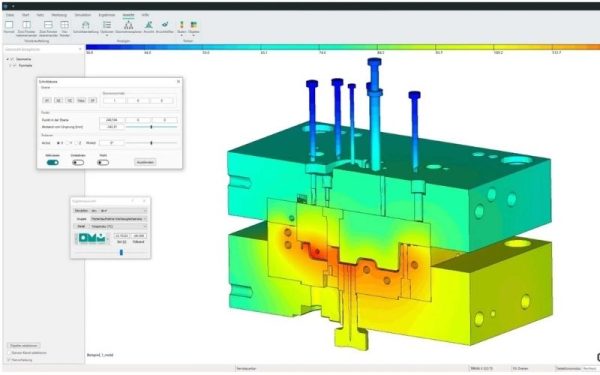The height and width of the screenshot is (375, 600).
Task: Close the Ergebnisauswahl results dialog
Action: coord(144,201)
